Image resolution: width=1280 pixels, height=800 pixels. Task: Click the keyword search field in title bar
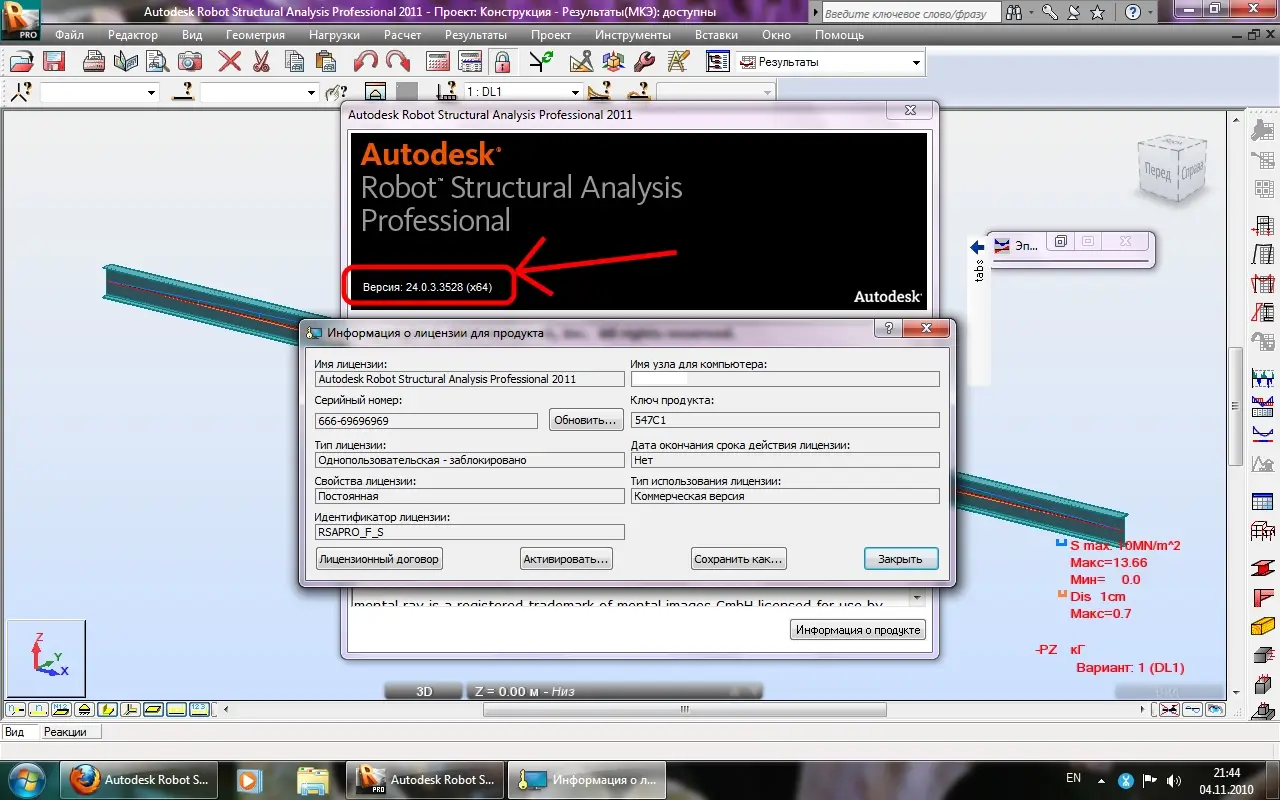tap(909, 13)
